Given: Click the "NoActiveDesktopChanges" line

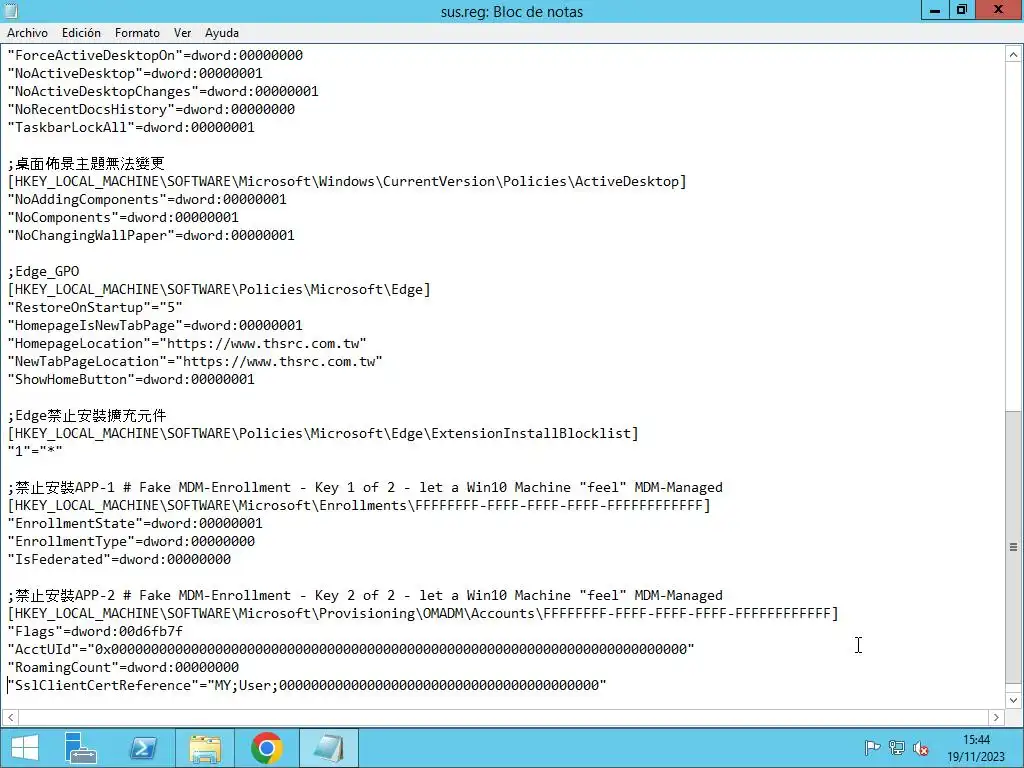Looking at the screenshot, I should click(163, 91).
